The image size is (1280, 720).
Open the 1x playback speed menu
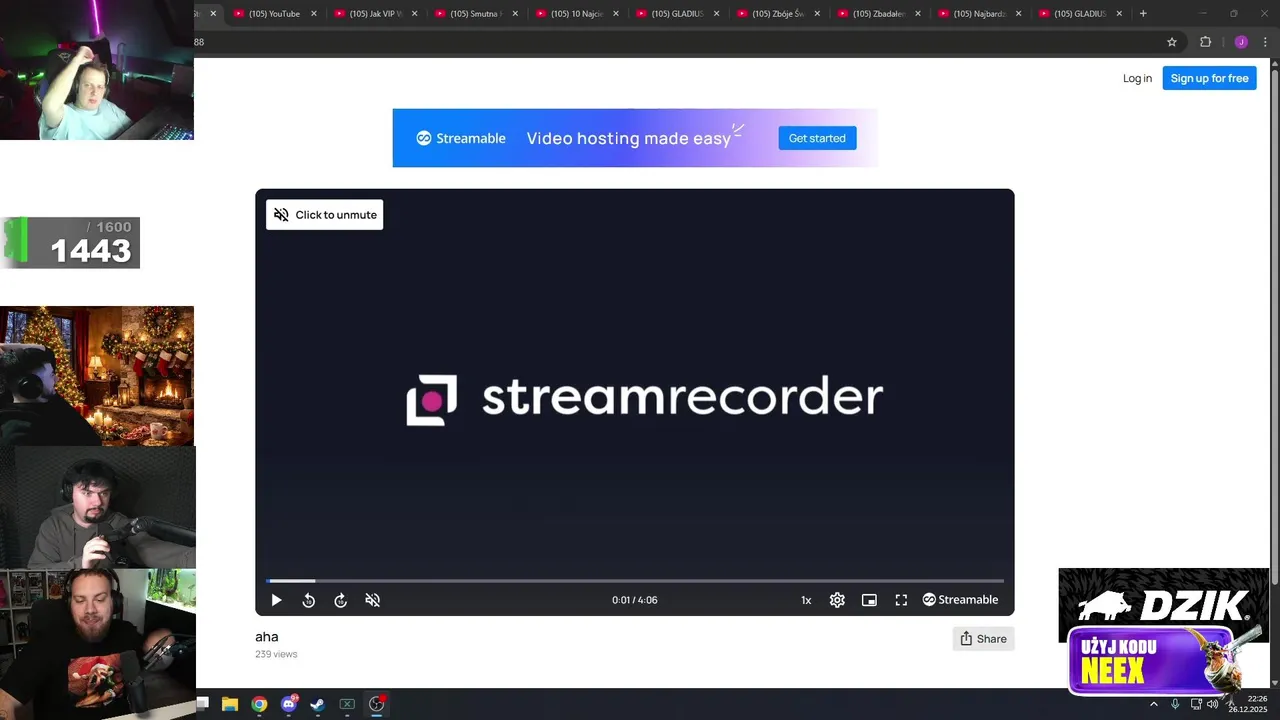[x=806, y=600]
